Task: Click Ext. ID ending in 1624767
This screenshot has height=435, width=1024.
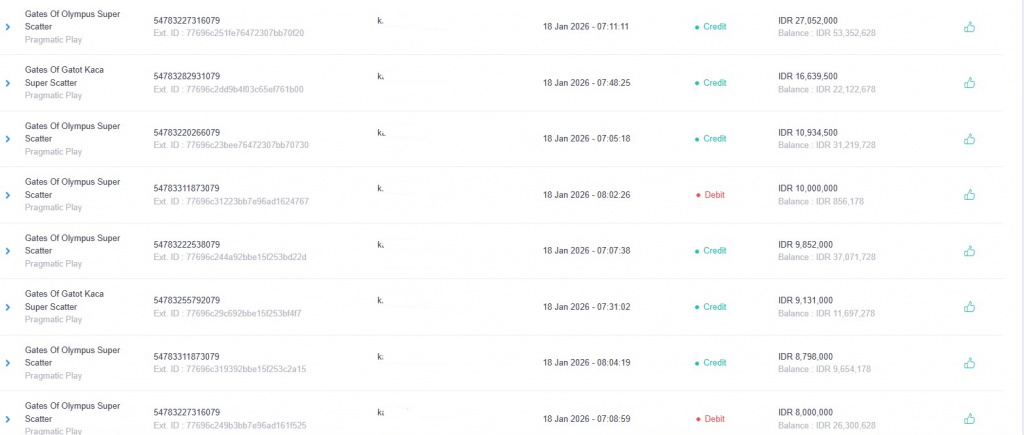Action: point(231,201)
